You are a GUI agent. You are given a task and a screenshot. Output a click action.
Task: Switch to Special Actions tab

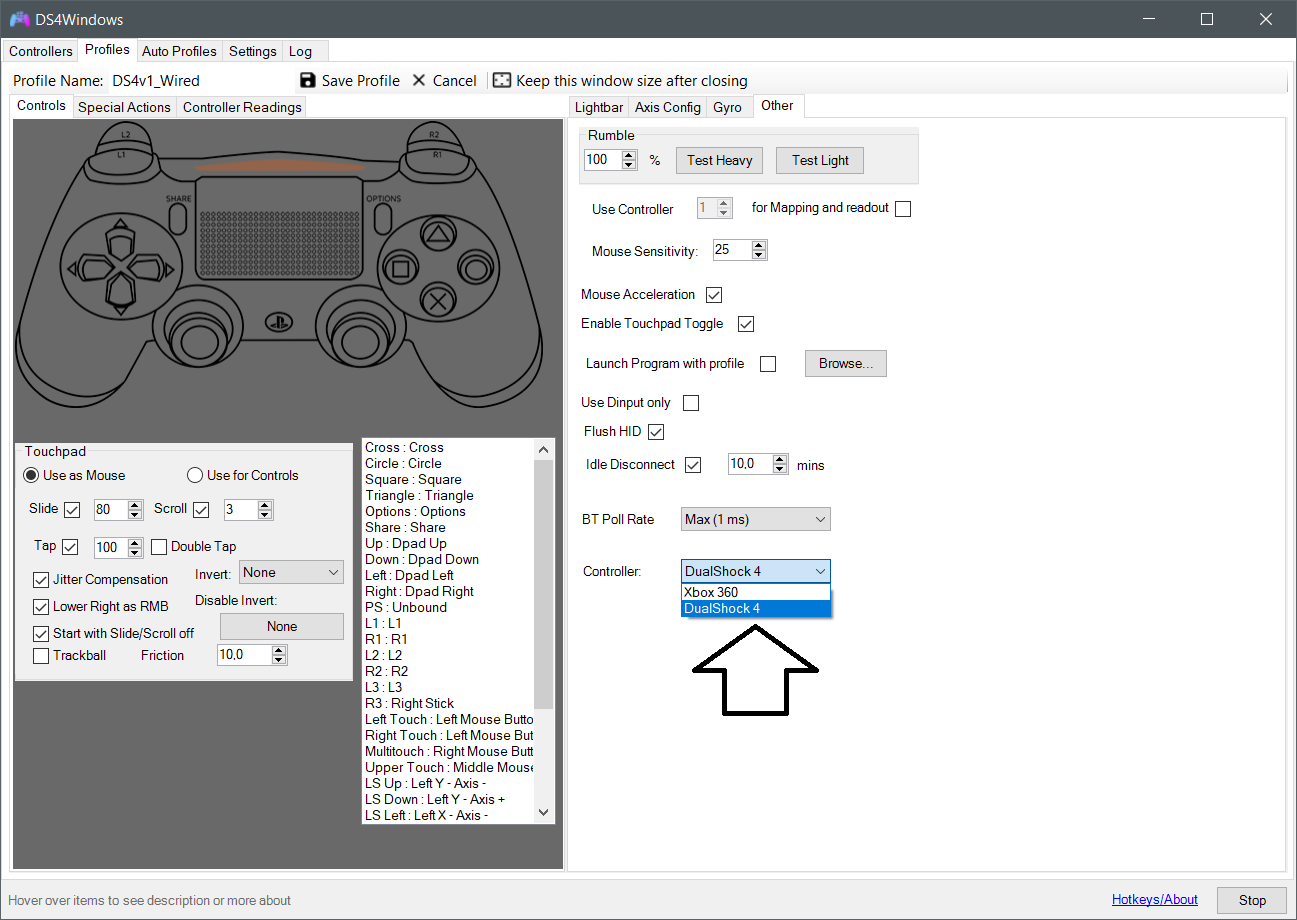point(124,107)
